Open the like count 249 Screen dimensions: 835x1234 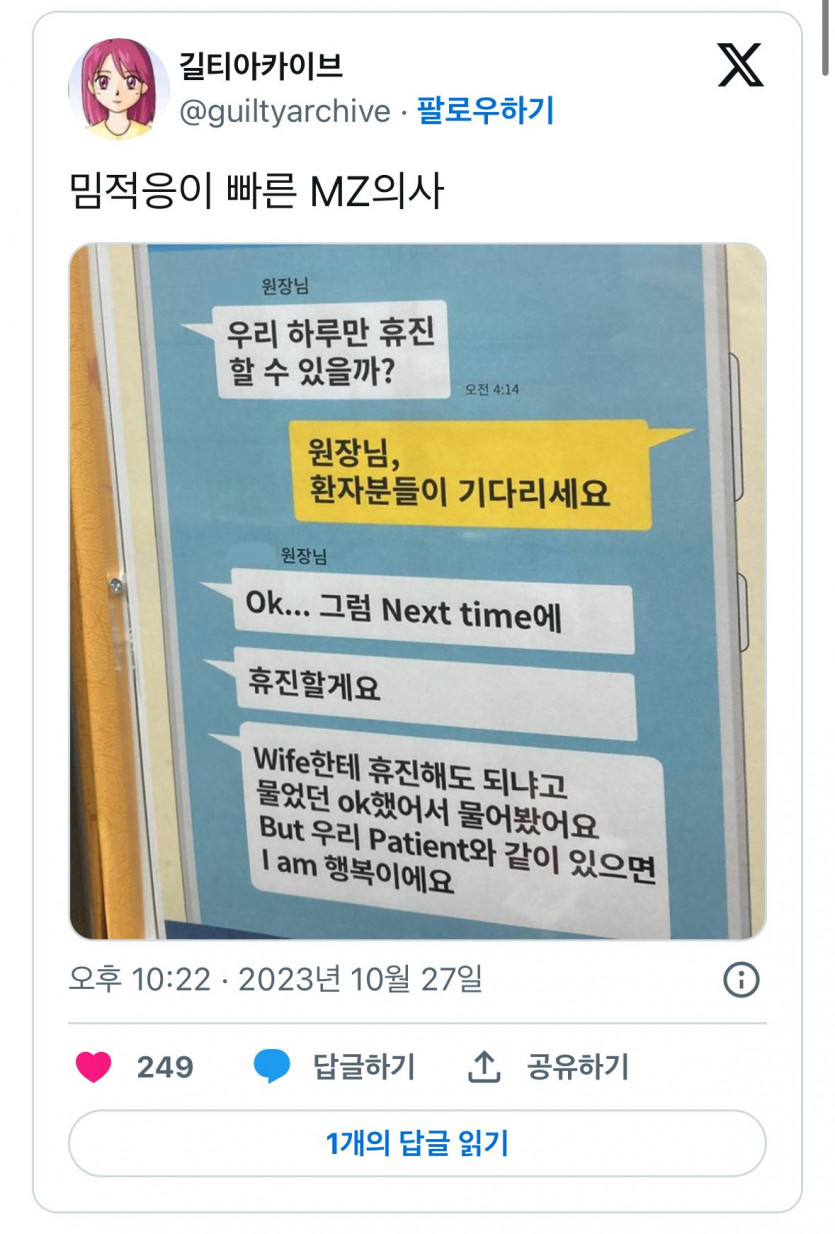click(165, 1067)
